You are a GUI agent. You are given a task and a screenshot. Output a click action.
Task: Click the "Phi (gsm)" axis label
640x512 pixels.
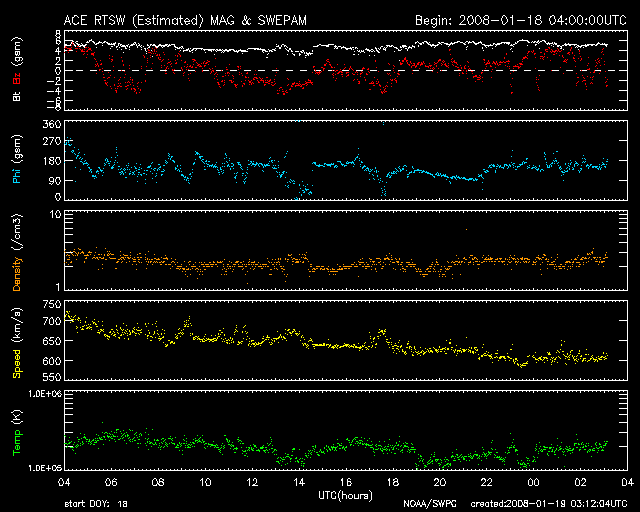pyautogui.click(x=17, y=159)
